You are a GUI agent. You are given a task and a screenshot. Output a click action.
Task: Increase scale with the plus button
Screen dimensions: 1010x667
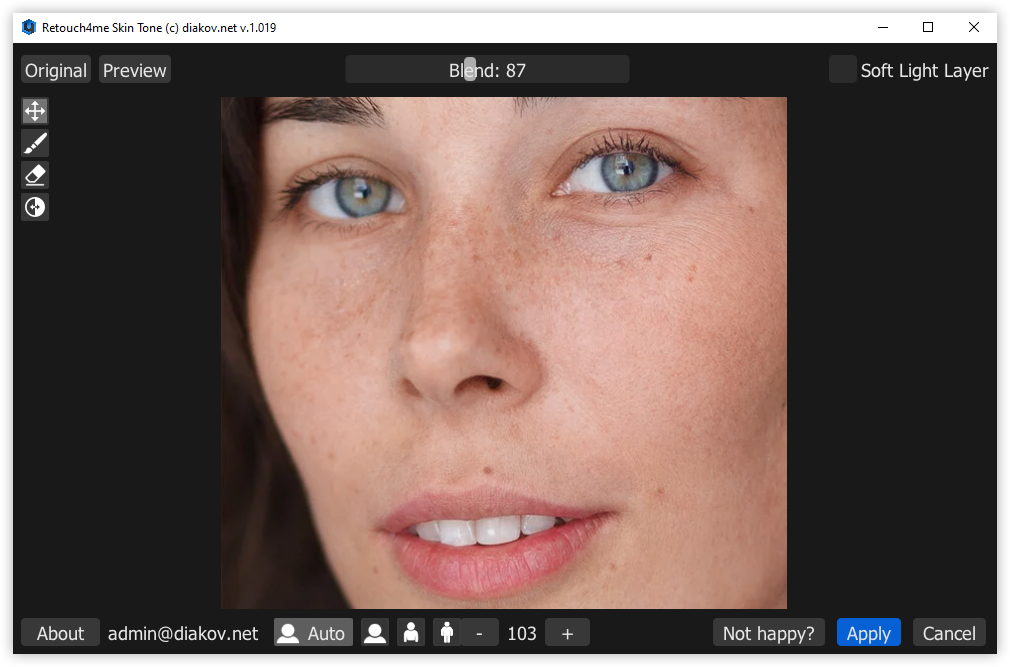click(x=567, y=633)
